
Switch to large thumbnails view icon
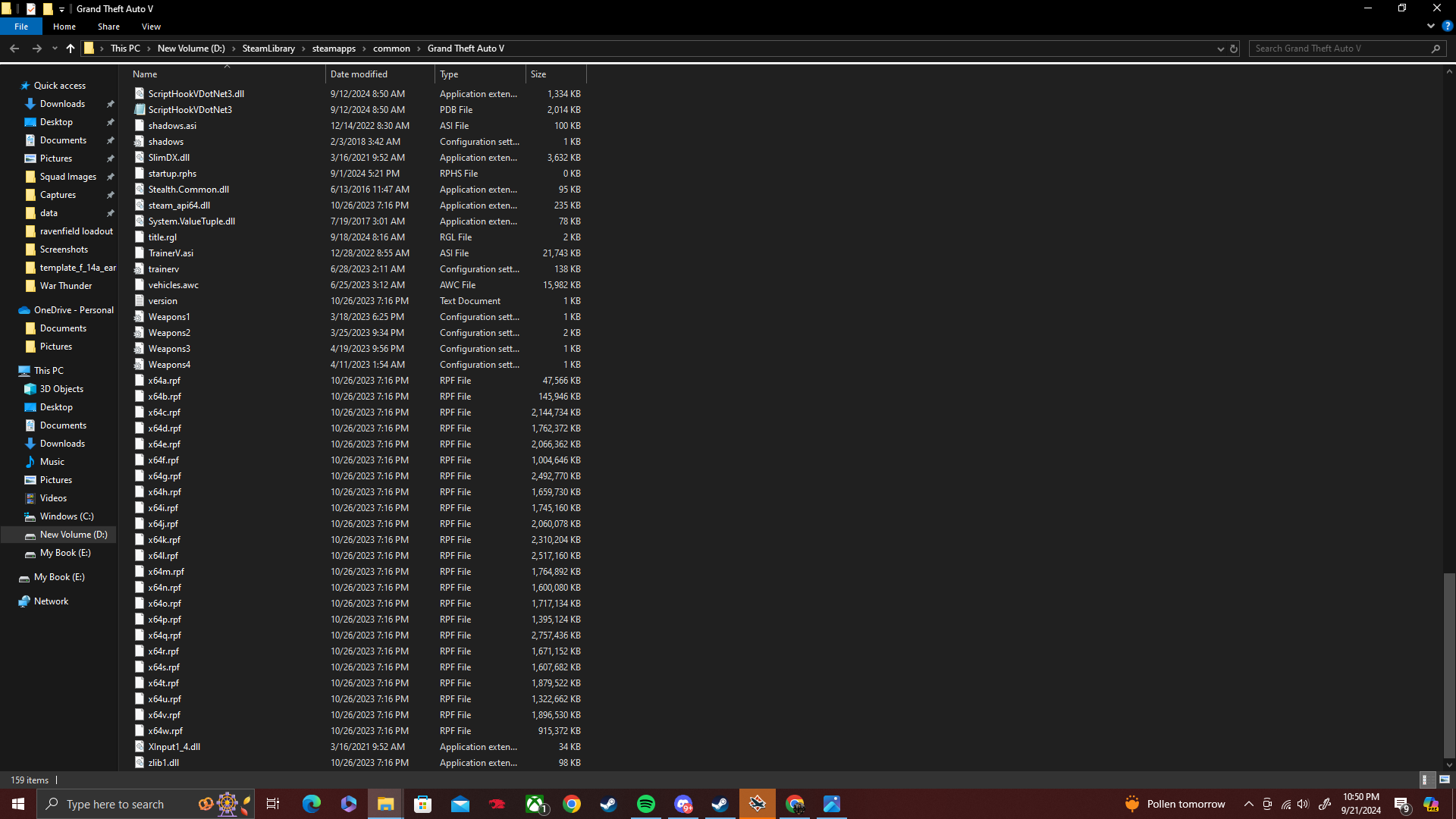point(1445,780)
